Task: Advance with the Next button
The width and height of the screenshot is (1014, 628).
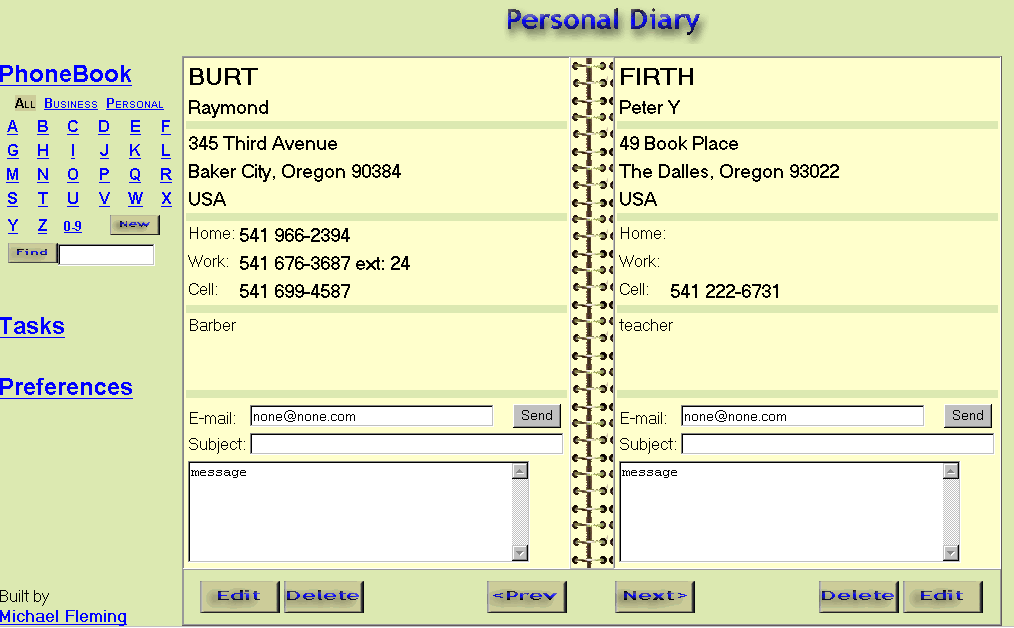Action: coord(654,596)
